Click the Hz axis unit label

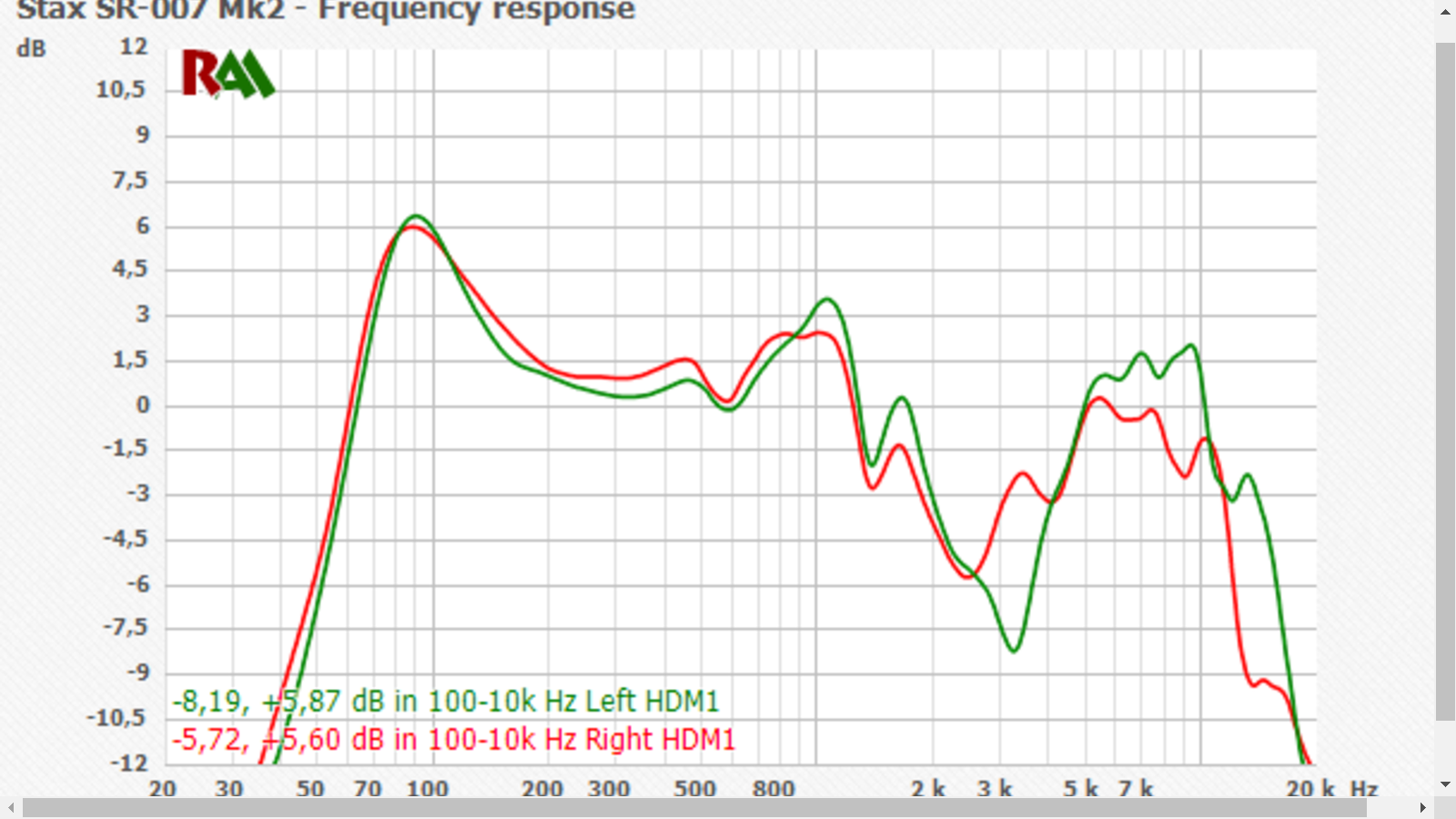(1363, 789)
